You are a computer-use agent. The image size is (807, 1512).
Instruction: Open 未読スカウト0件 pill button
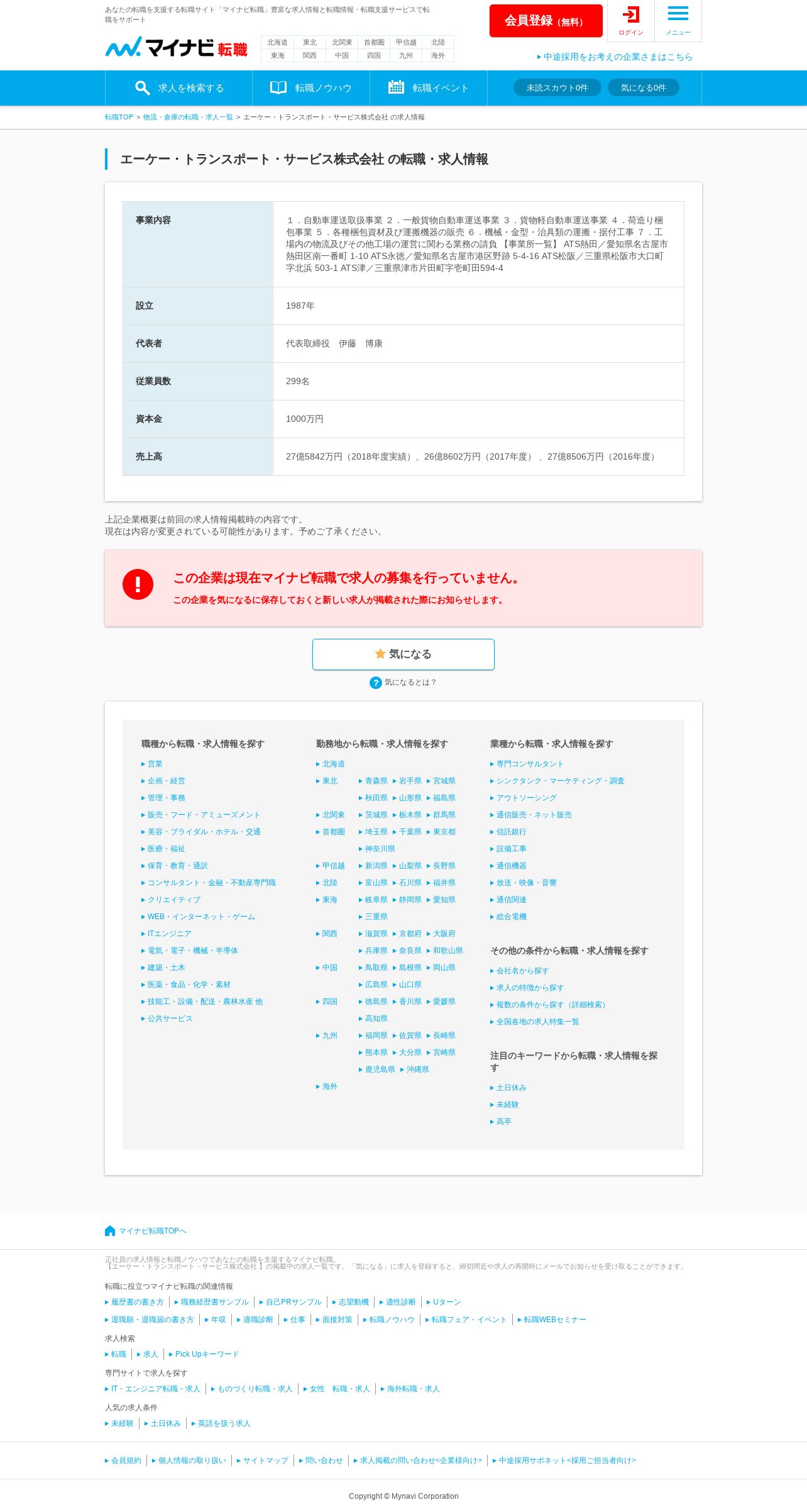click(x=557, y=87)
